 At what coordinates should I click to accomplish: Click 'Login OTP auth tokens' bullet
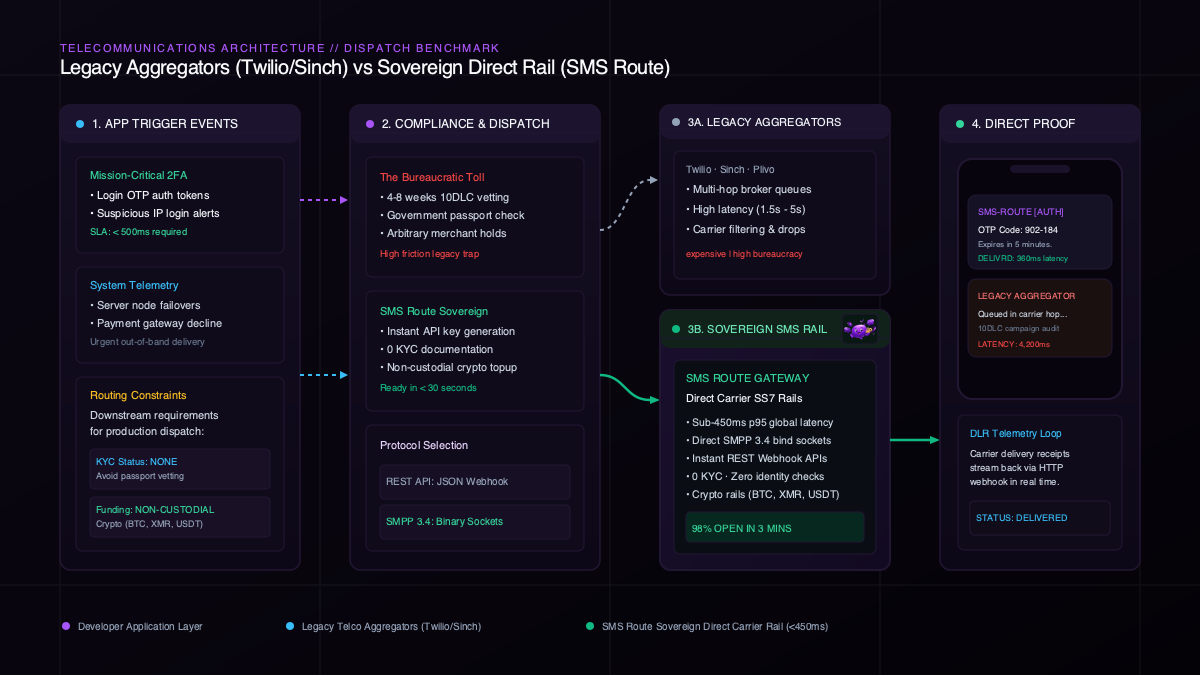pos(150,194)
